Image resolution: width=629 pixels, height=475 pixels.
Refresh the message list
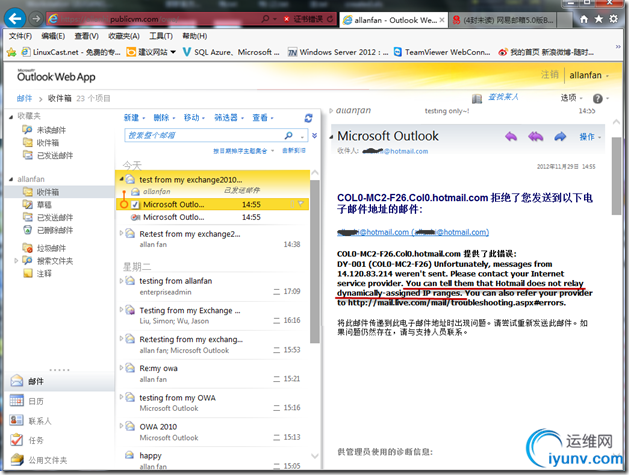[x=308, y=118]
